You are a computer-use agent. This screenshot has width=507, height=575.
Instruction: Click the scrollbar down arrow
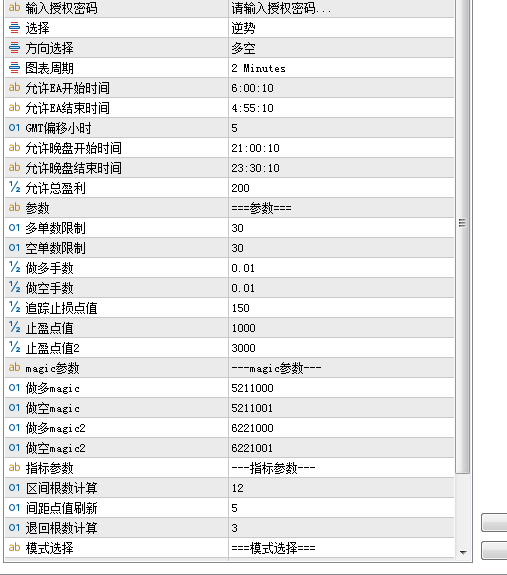click(x=463, y=552)
